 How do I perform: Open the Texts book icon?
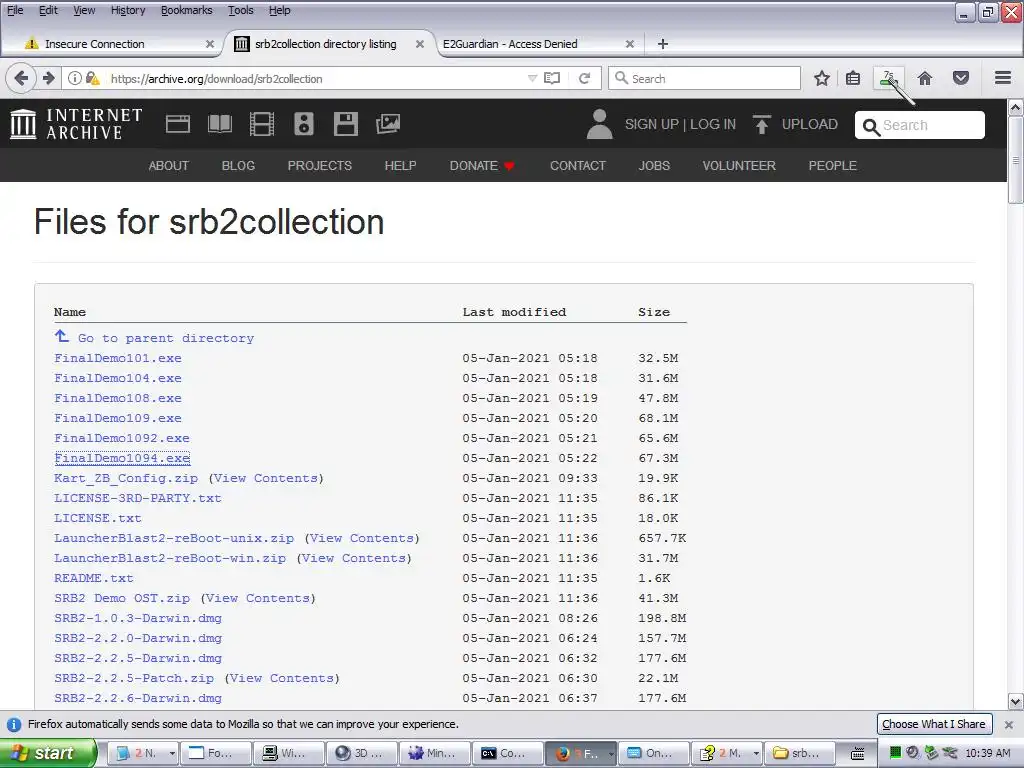[219, 124]
